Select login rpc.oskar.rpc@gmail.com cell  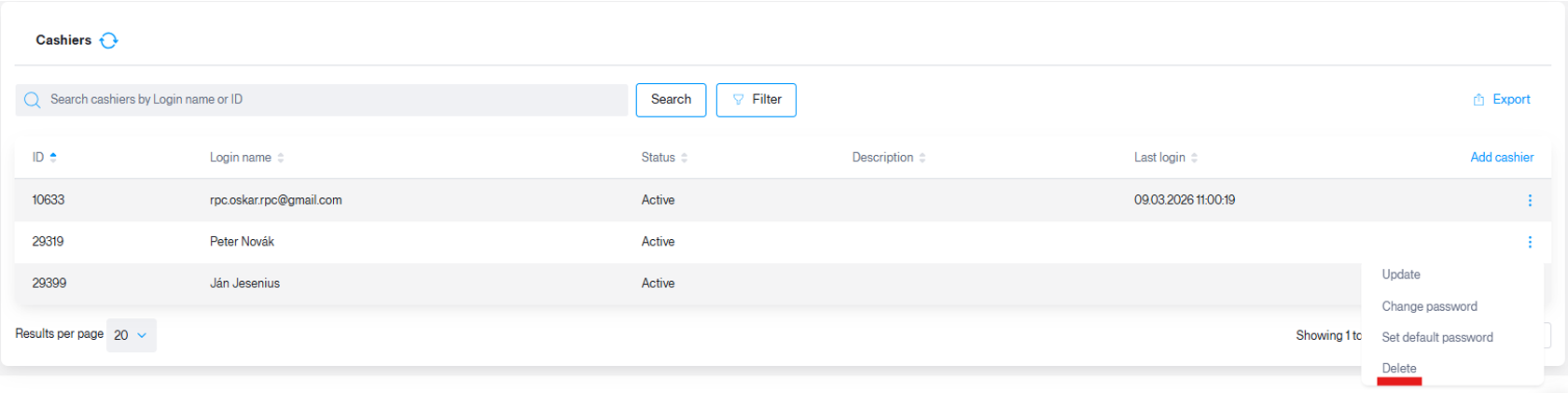(275, 200)
